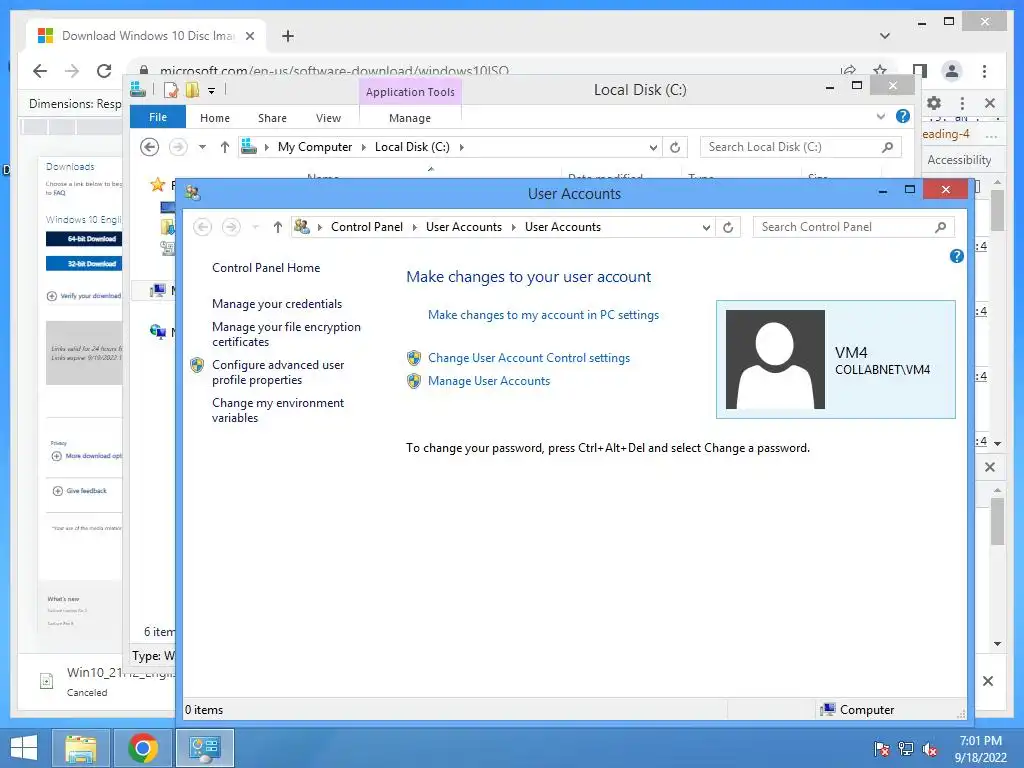Viewport: 1024px width, 768px height.
Task: Go up one level in User Accounts window
Action: tap(278, 227)
